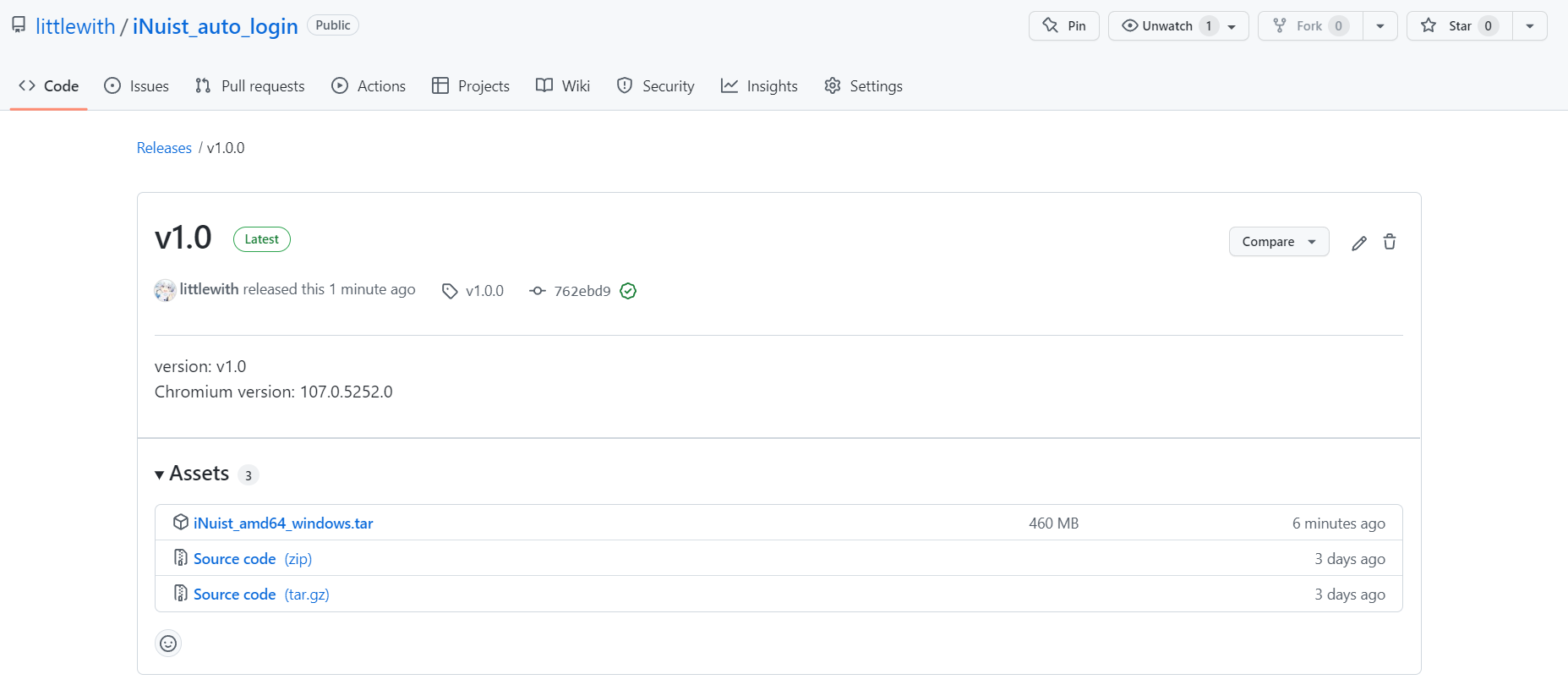Viewport: 1568px width, 696px height.
Task: Click the '6 minutes ago' timestamp
Action: click(x=1339, y=523)
